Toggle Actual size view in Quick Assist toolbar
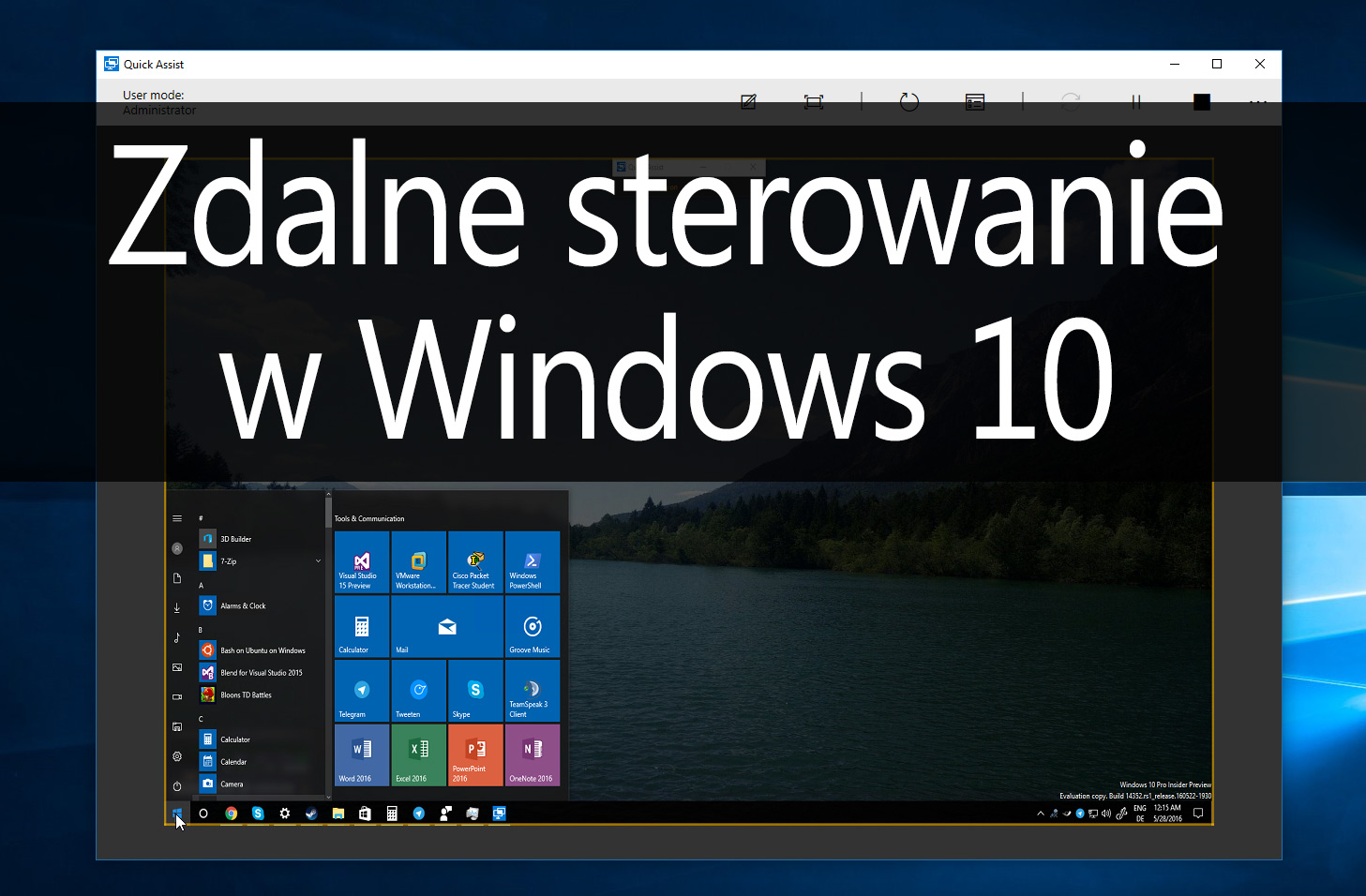This screenshot has width=1366, height=896. tap(814, 101)
